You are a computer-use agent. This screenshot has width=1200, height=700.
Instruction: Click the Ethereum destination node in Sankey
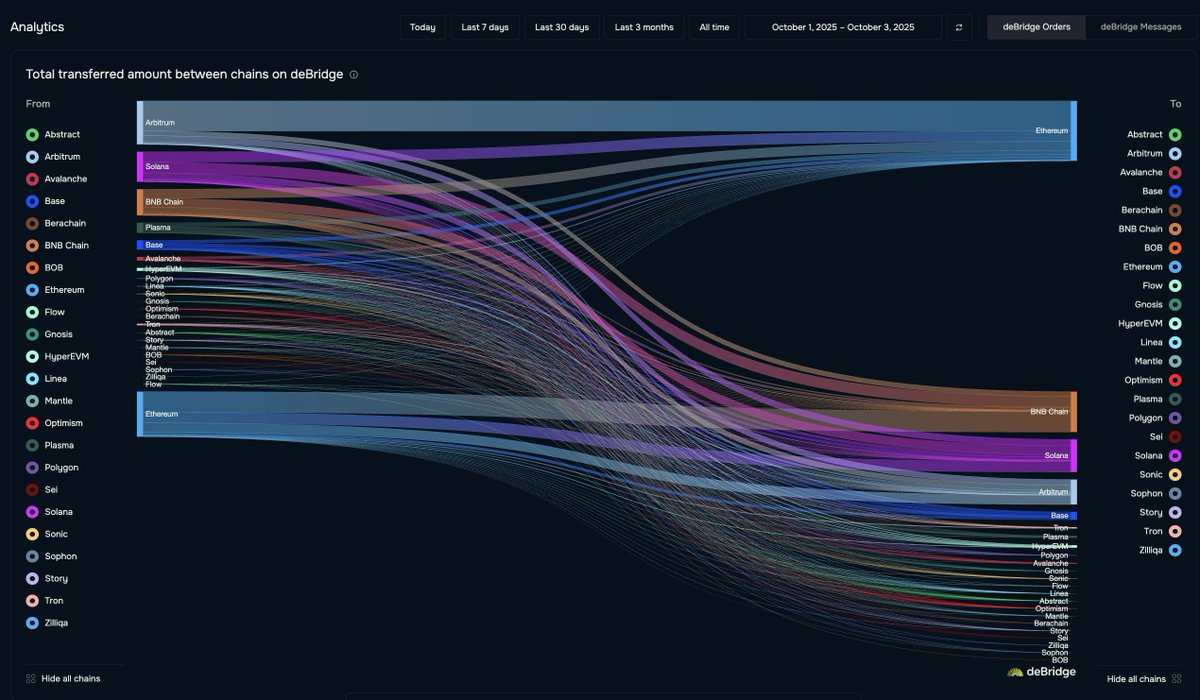[1074, 130]
